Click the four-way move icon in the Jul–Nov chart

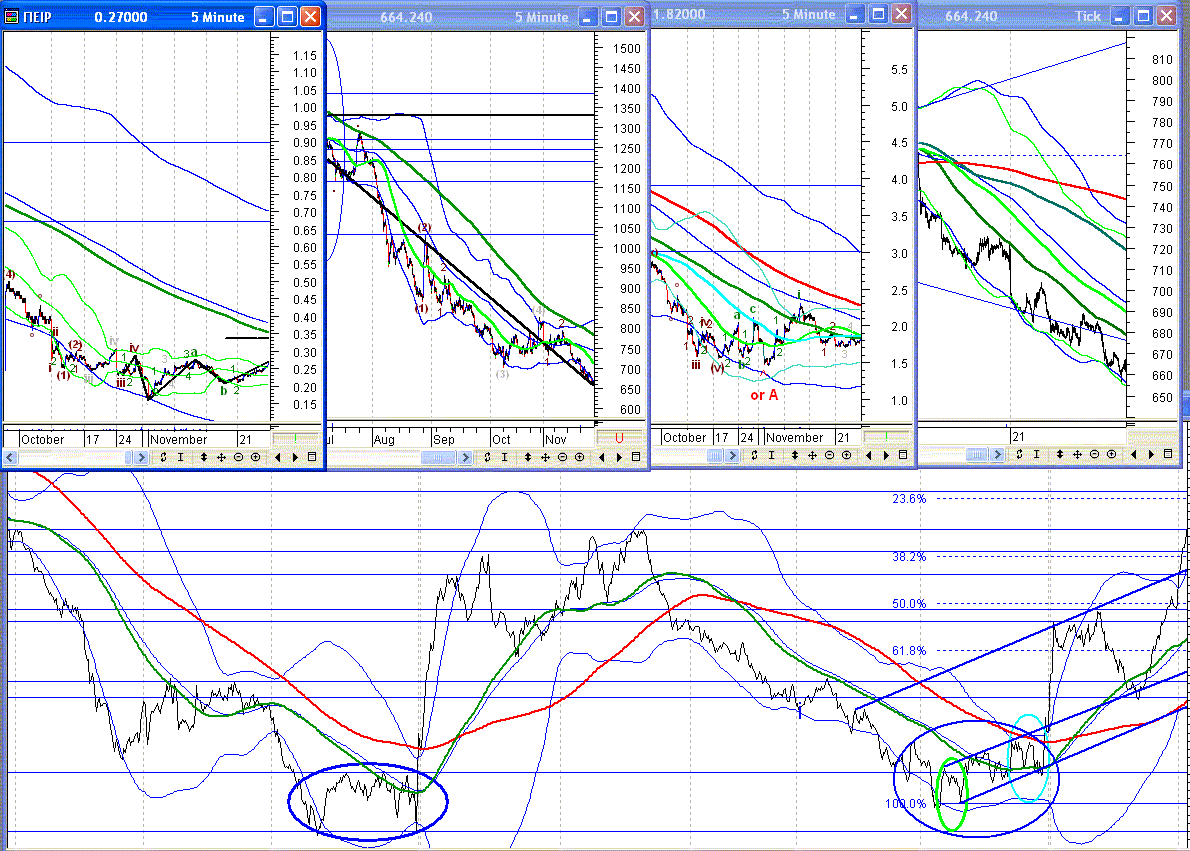point(545,457)
